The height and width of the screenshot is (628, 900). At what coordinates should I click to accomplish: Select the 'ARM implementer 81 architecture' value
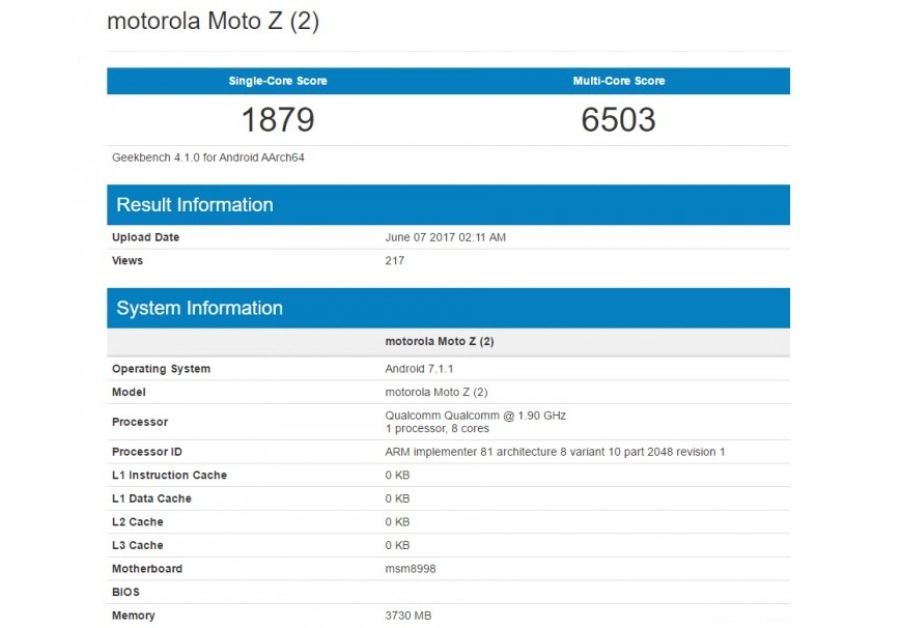555,452
